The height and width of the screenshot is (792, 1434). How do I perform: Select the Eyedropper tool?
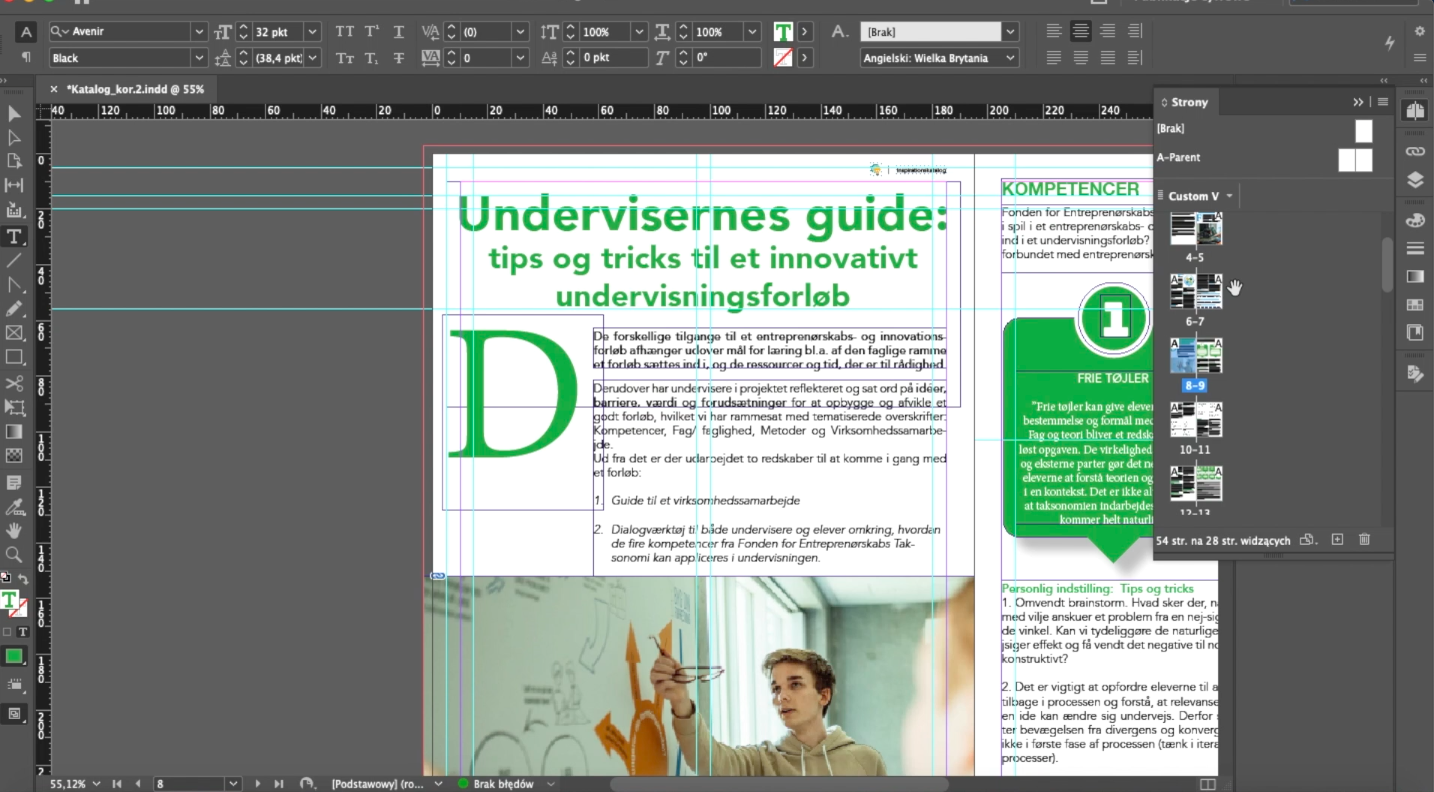(x=14, y=506)
